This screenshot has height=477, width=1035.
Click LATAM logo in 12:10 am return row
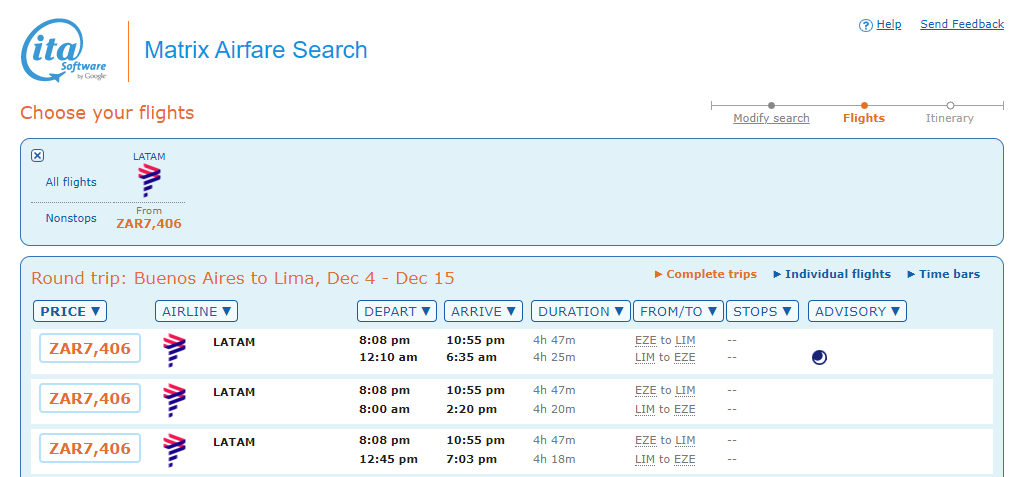tap(175, 350)
